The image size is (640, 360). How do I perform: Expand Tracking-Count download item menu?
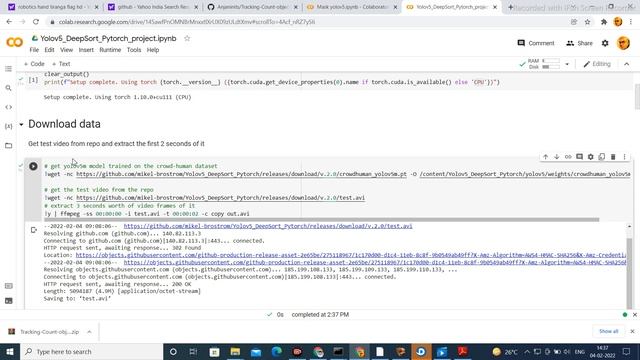[89, 332]
